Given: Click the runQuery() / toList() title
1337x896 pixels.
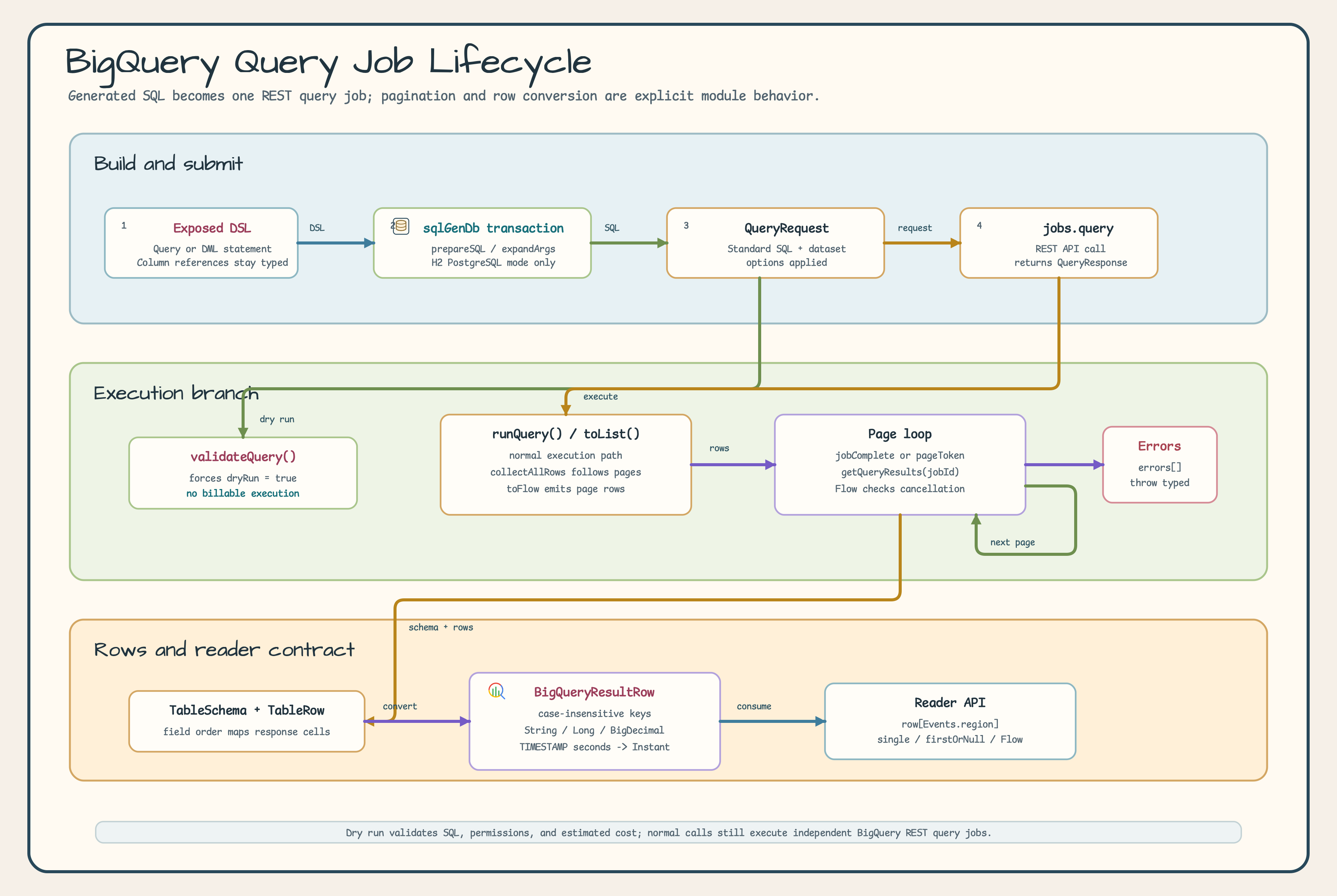Looking at the screenshot, I should 566,434.
